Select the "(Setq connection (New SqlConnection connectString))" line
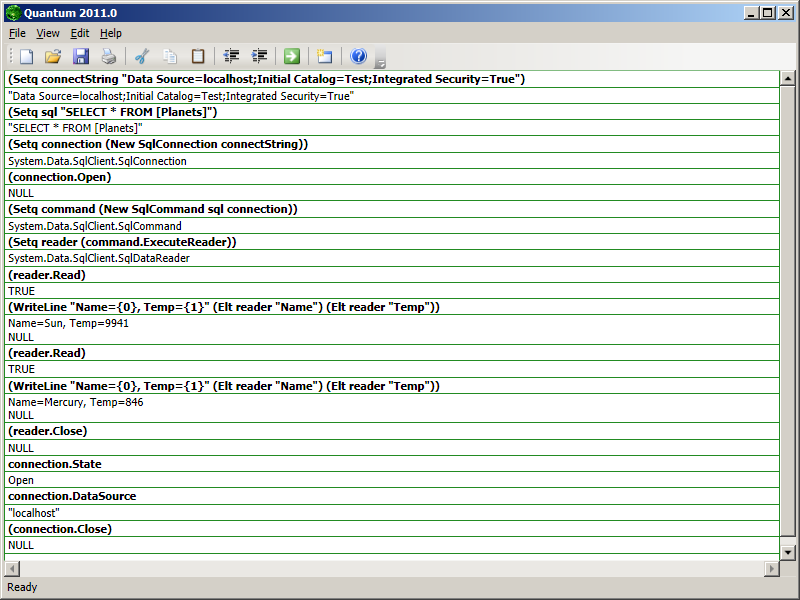The image size is (800, 600). tap(392, 144)
